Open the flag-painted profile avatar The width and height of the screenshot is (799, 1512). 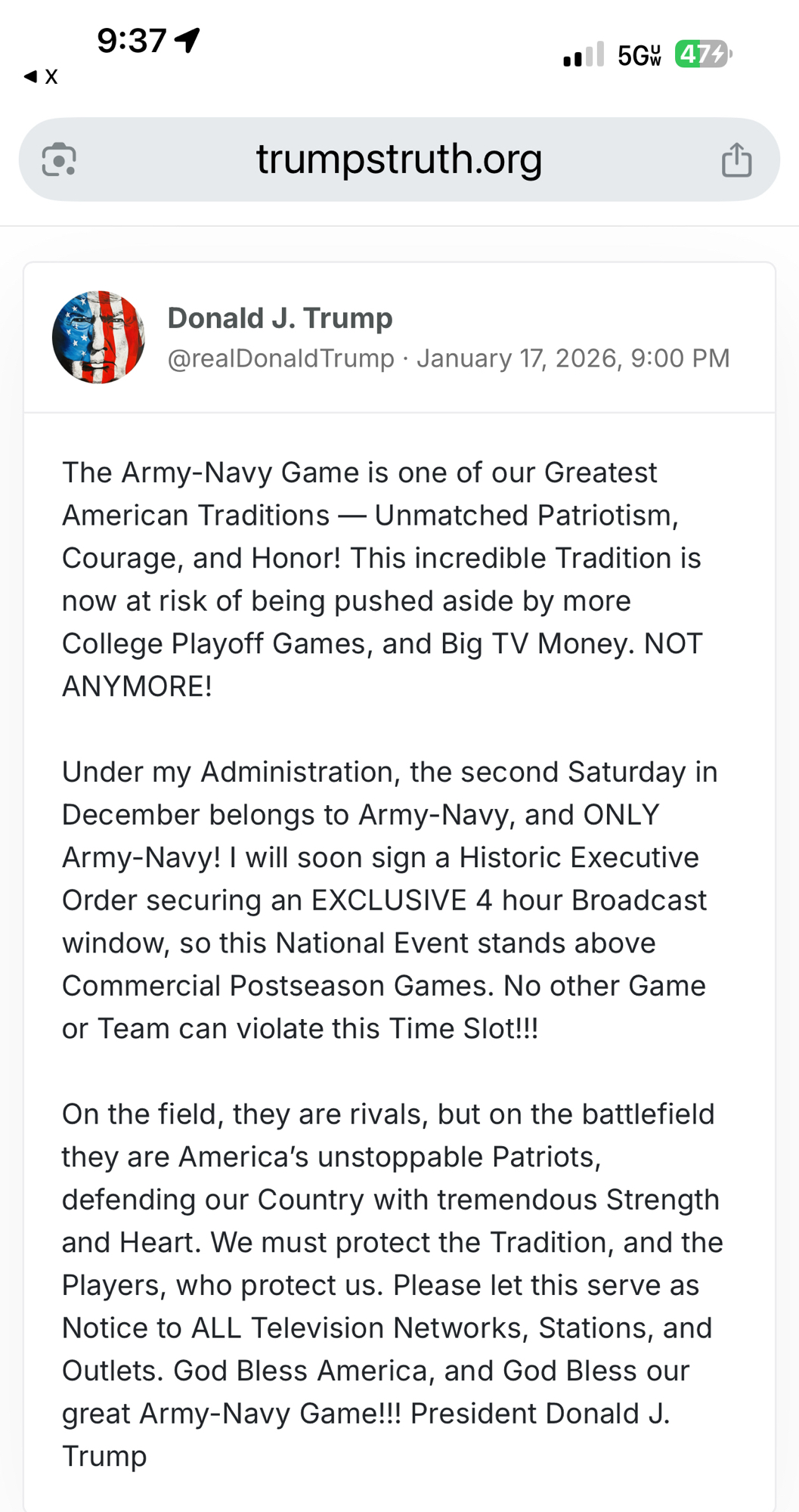(x=98, y=337)
